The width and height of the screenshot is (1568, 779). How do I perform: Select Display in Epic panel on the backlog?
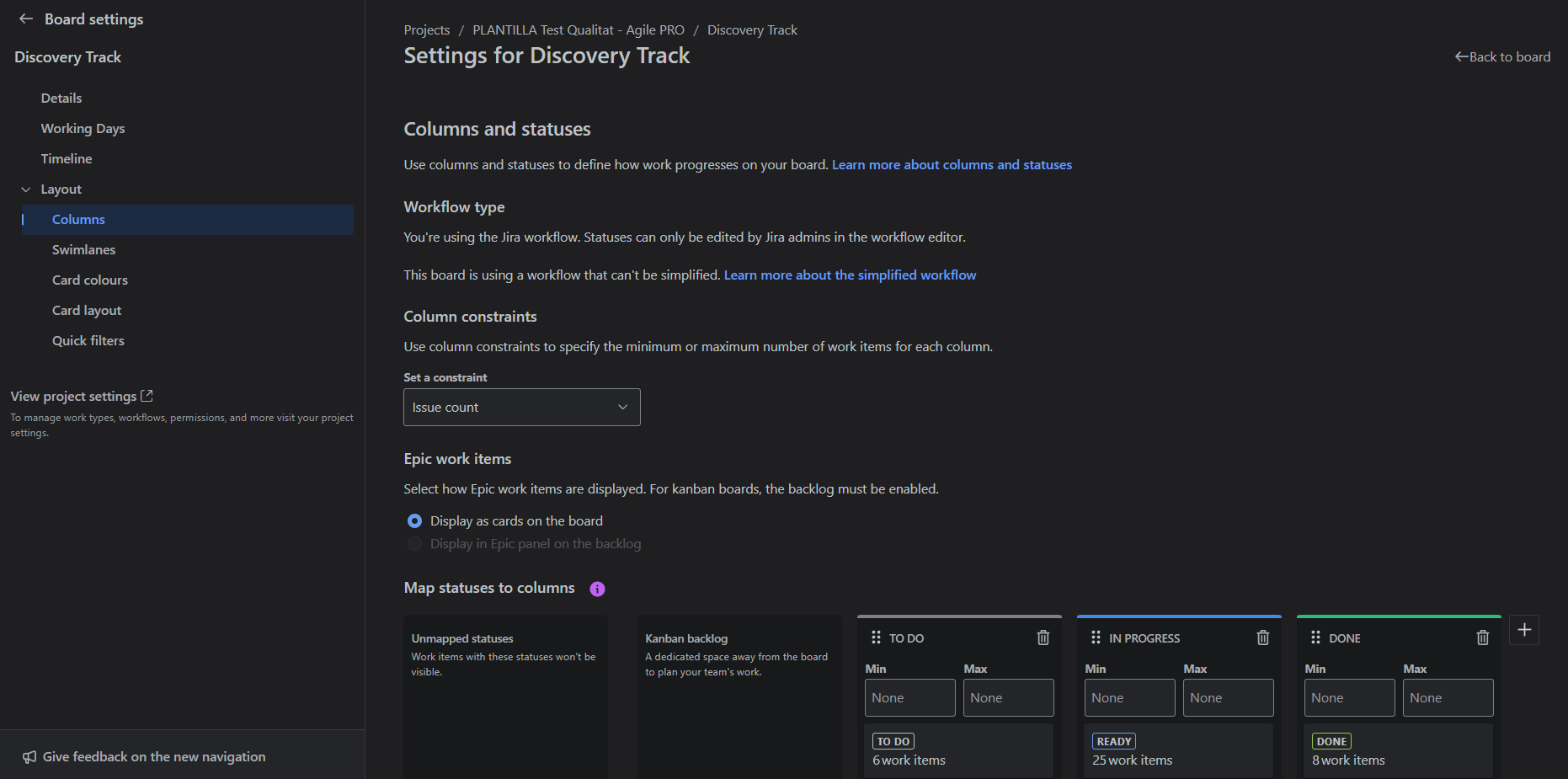(x=414, y=543)
